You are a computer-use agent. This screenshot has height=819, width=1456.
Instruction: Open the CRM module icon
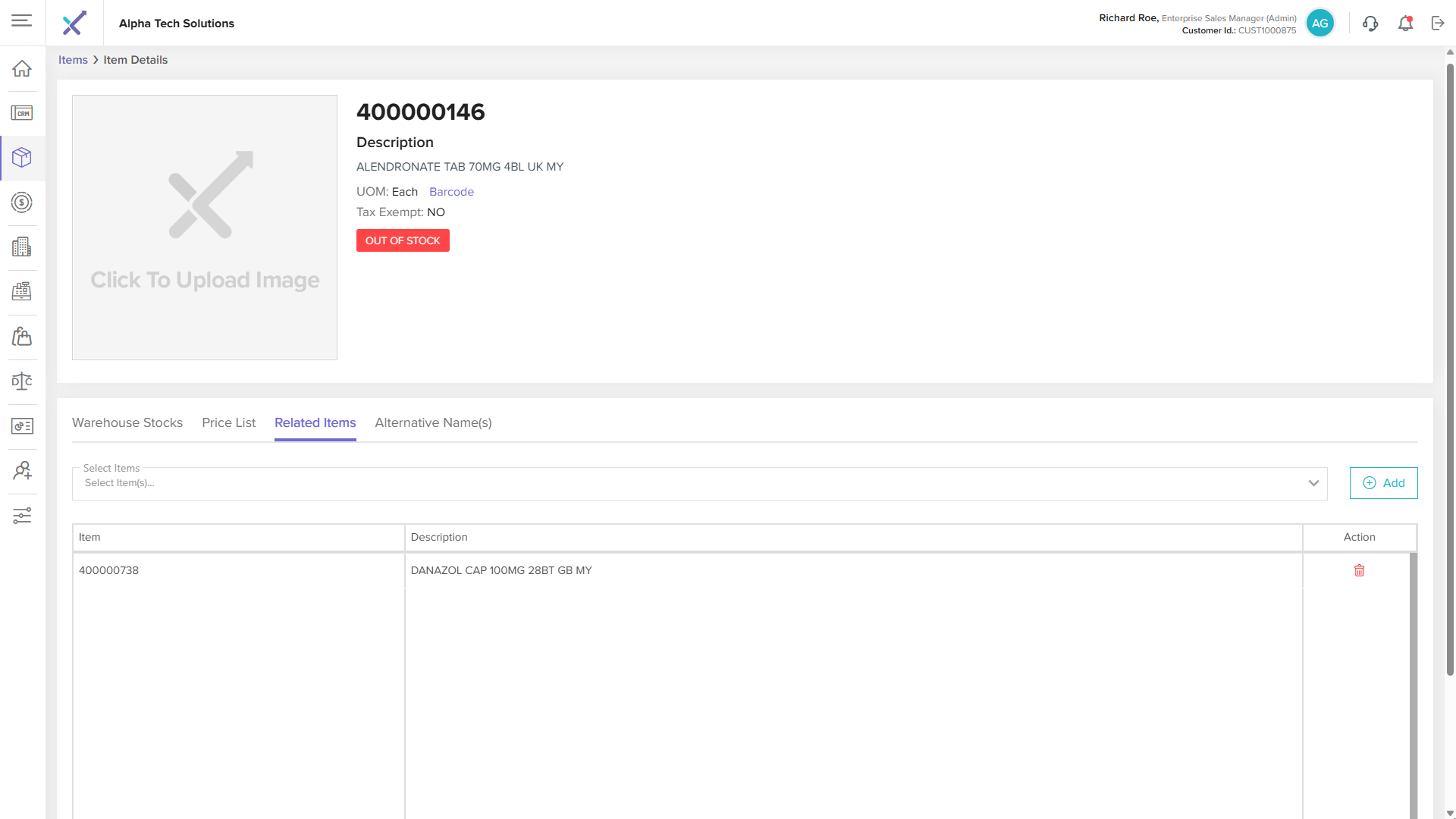pyautogui.click(x=22, y=113)
